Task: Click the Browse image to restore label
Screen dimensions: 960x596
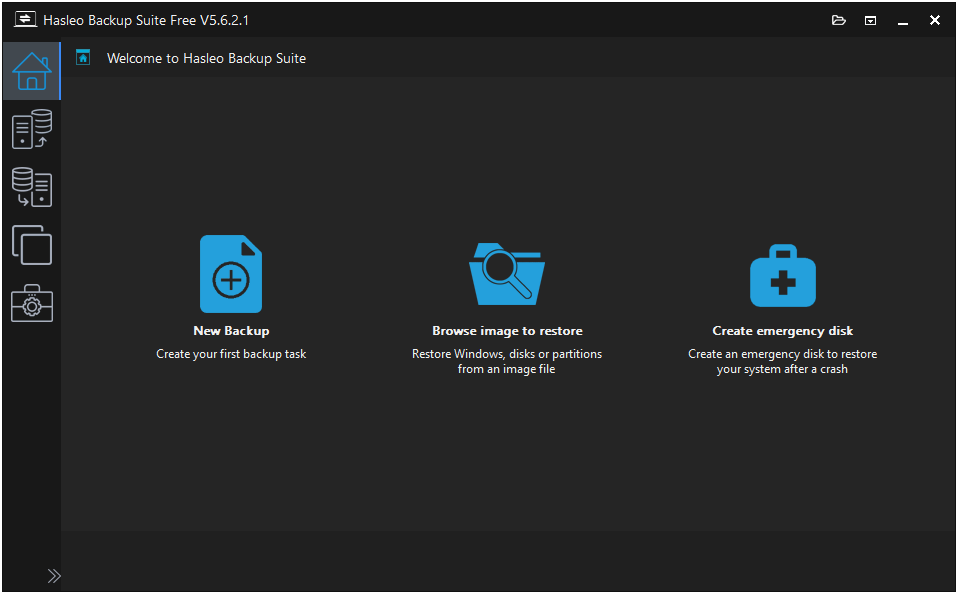Action: (508, 331)
